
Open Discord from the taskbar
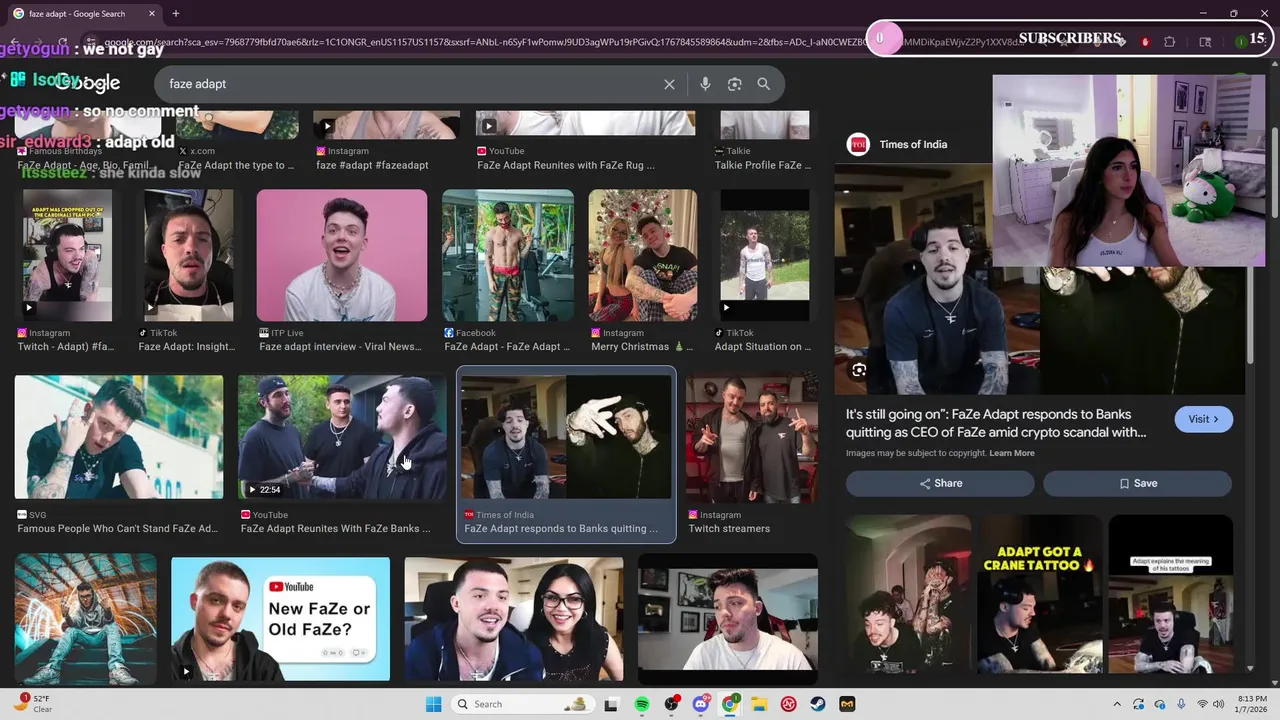701,704
